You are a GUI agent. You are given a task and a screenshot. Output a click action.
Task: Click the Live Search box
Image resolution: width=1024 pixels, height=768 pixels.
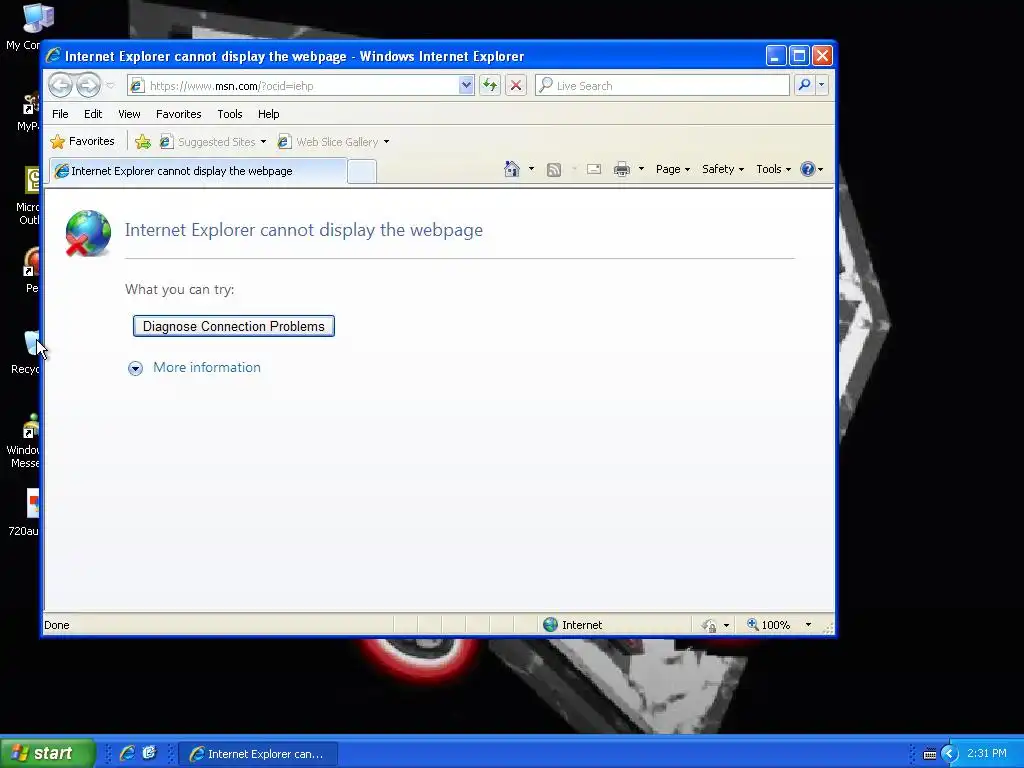662,86
